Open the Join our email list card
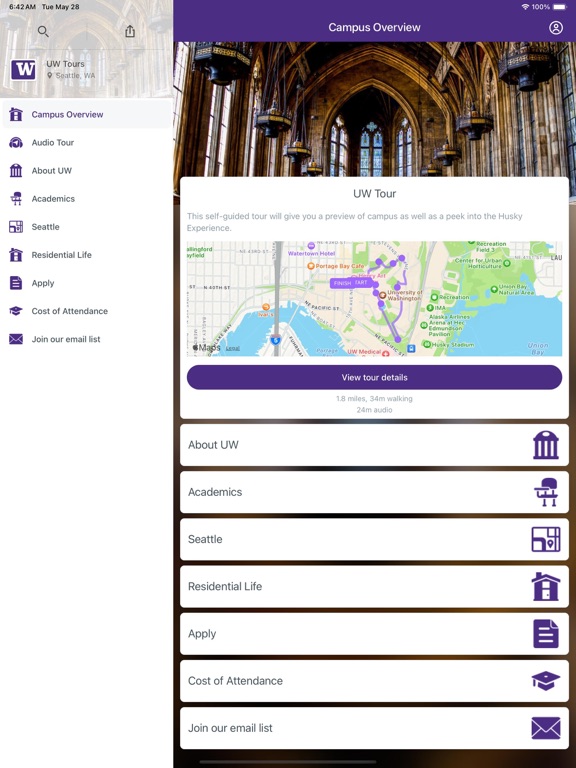 pyautogui.click(x=374, y=728)
